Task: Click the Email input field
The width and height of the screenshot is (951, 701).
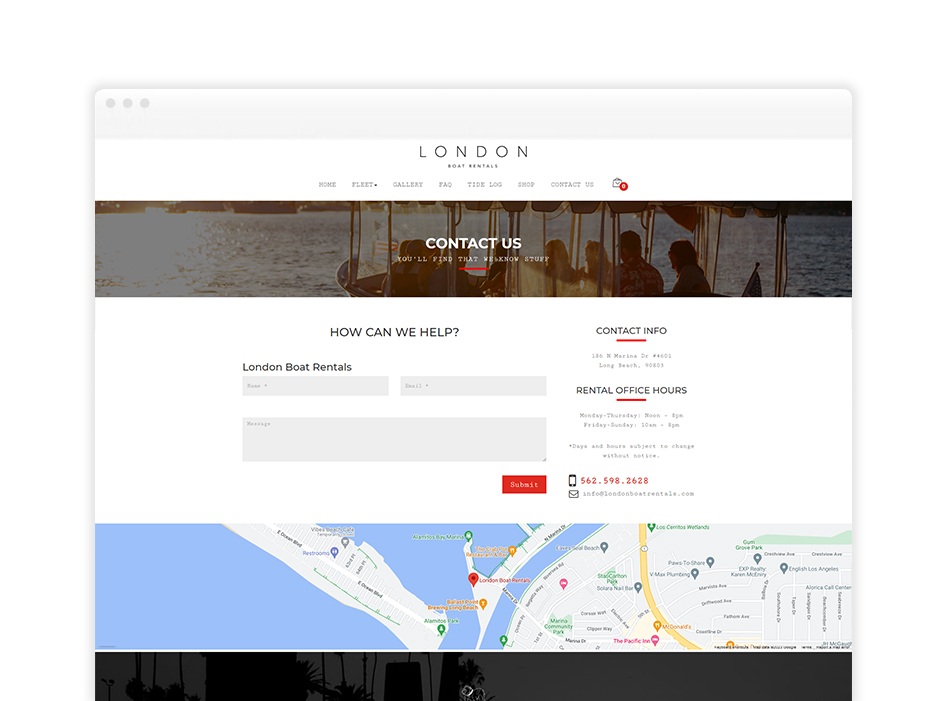Action: (473, 386)
